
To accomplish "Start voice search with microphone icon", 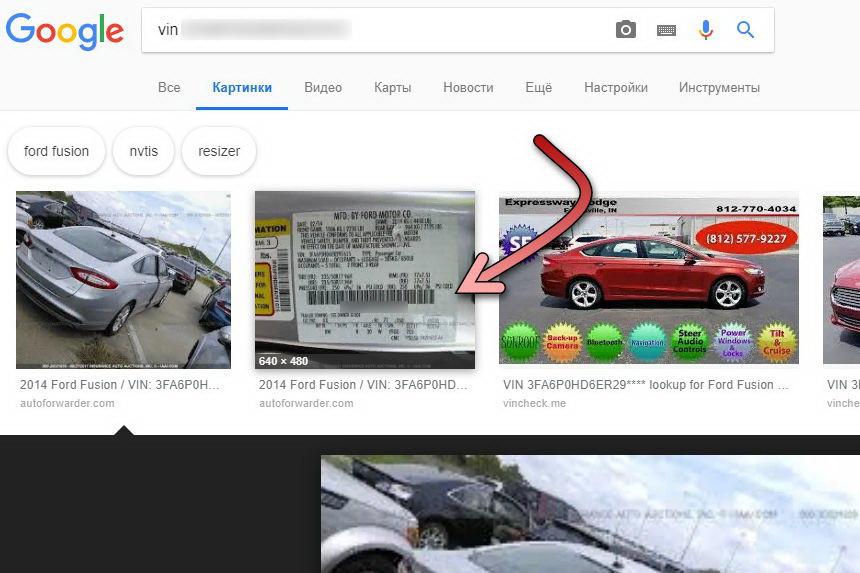I will click(x=706, y=30).
